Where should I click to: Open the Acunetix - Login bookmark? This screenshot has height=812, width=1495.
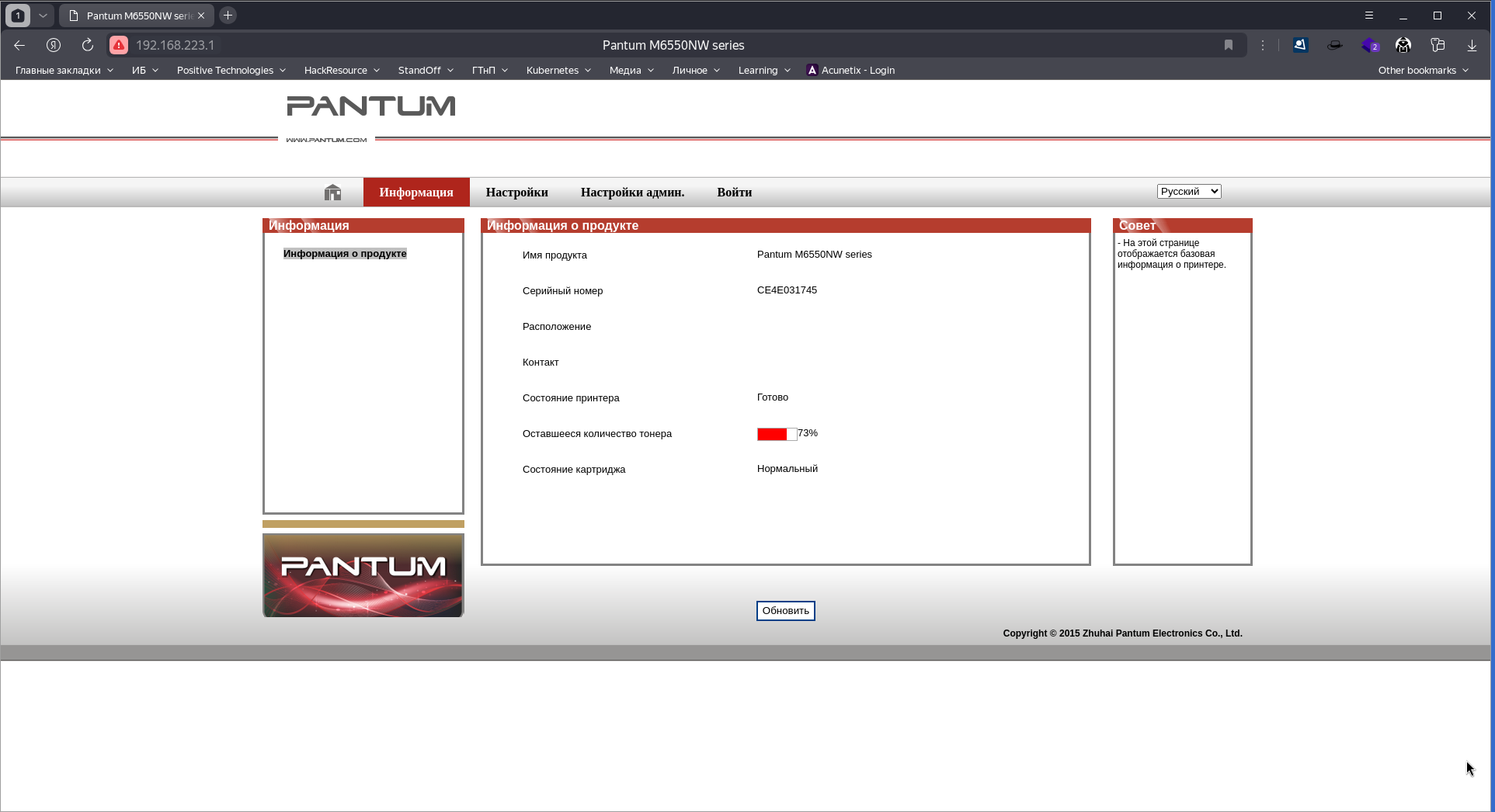851,70
